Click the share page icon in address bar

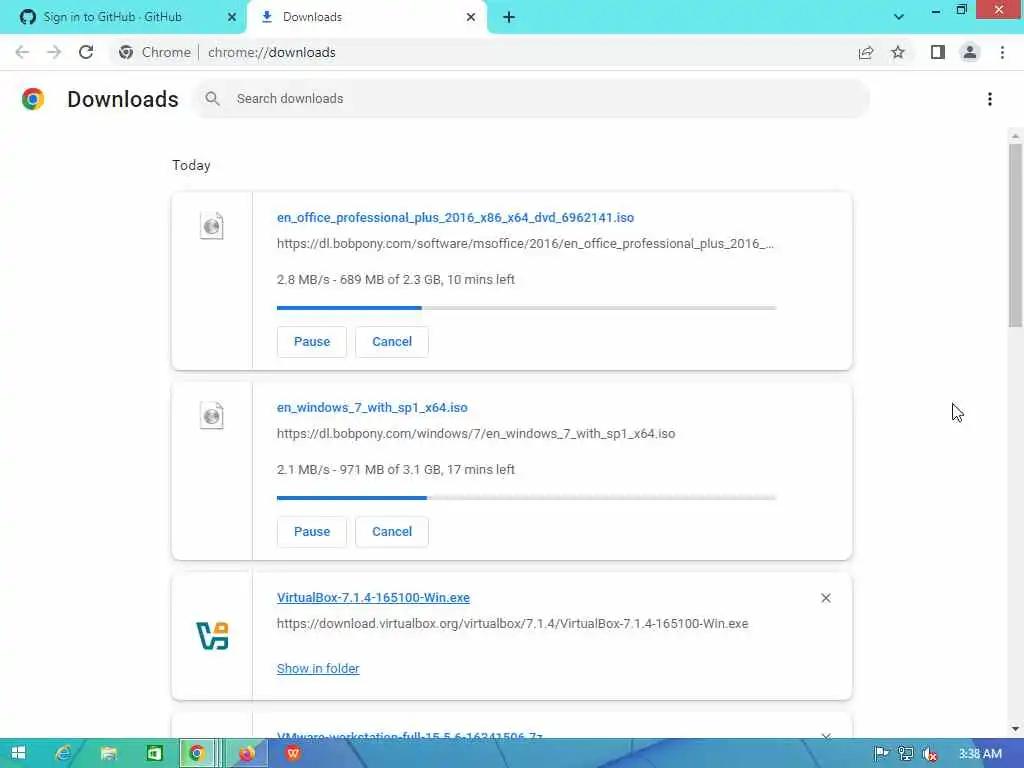click(x=866, y=52)
